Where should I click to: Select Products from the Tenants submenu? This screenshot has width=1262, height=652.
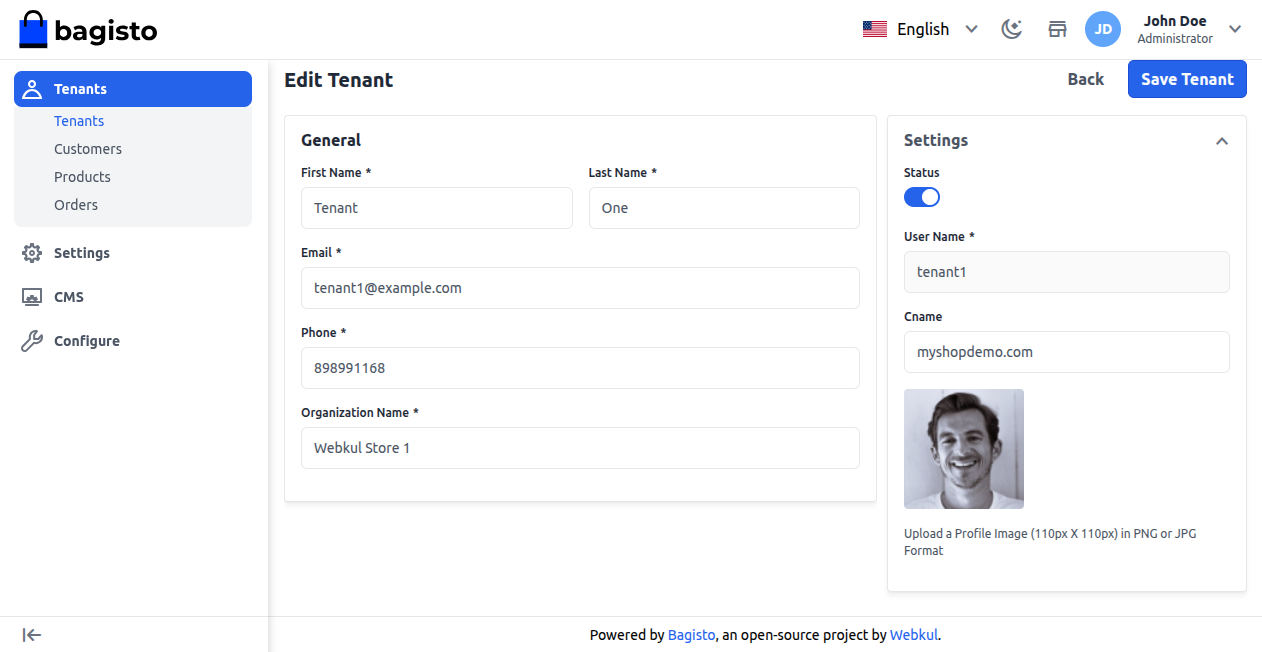pos(82,177)
